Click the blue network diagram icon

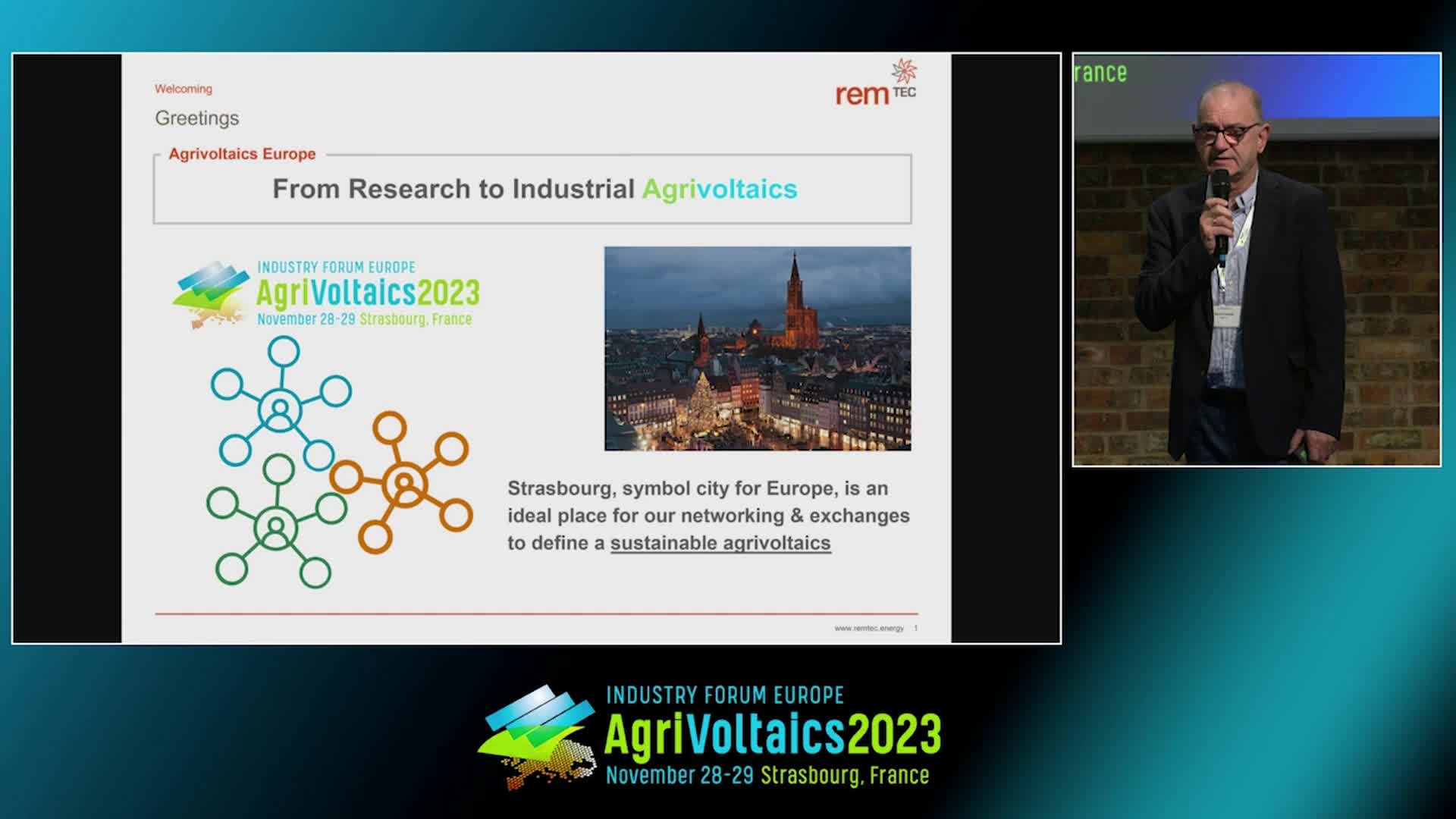click(281, 403)
